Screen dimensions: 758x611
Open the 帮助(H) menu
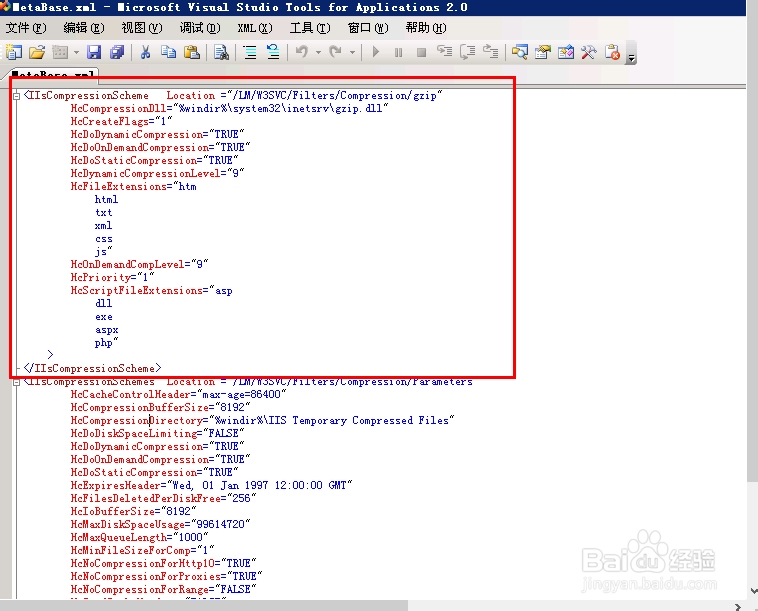[x=426, y=28]
